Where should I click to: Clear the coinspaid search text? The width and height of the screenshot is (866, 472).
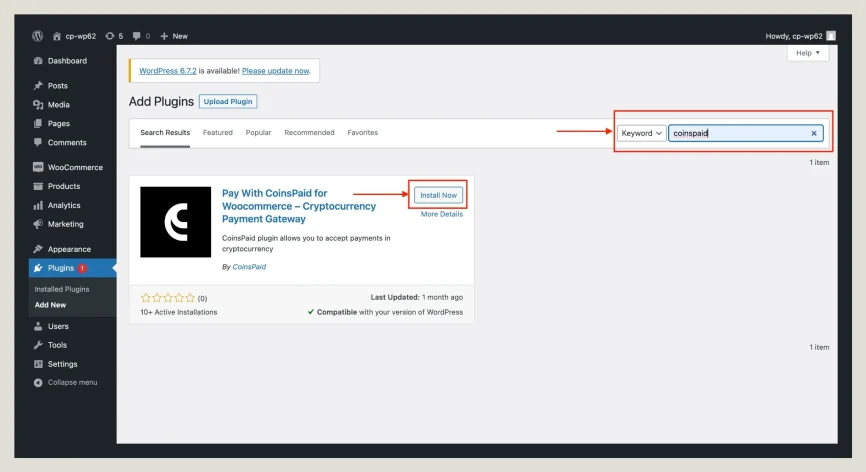[x=813, y=133]
